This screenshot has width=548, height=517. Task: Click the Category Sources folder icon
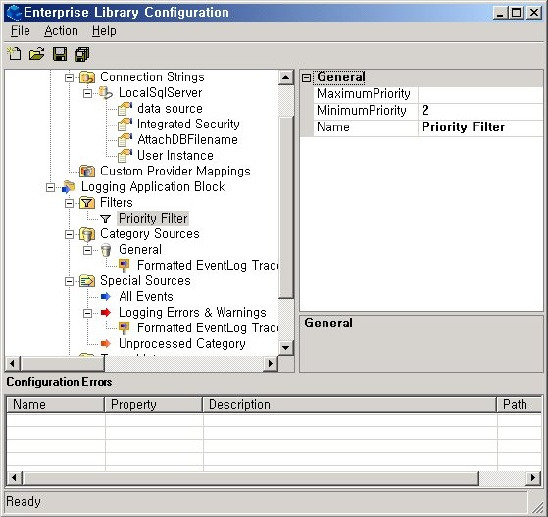pos(87,234)
